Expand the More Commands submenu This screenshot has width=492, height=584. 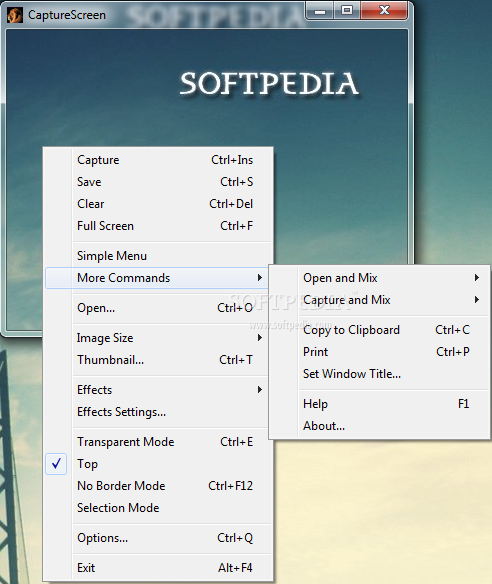point(157,278)
